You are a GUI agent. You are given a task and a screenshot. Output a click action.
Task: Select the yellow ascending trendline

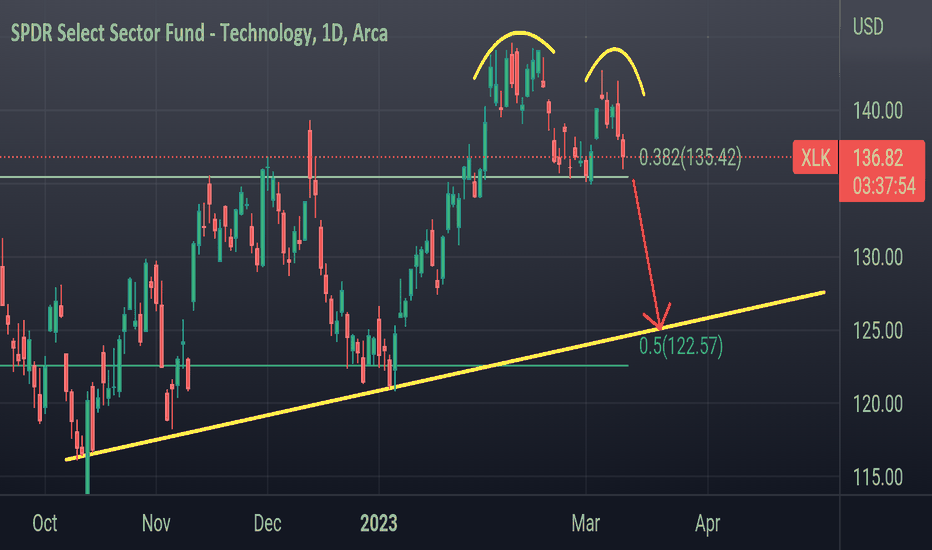coord(445,376)
